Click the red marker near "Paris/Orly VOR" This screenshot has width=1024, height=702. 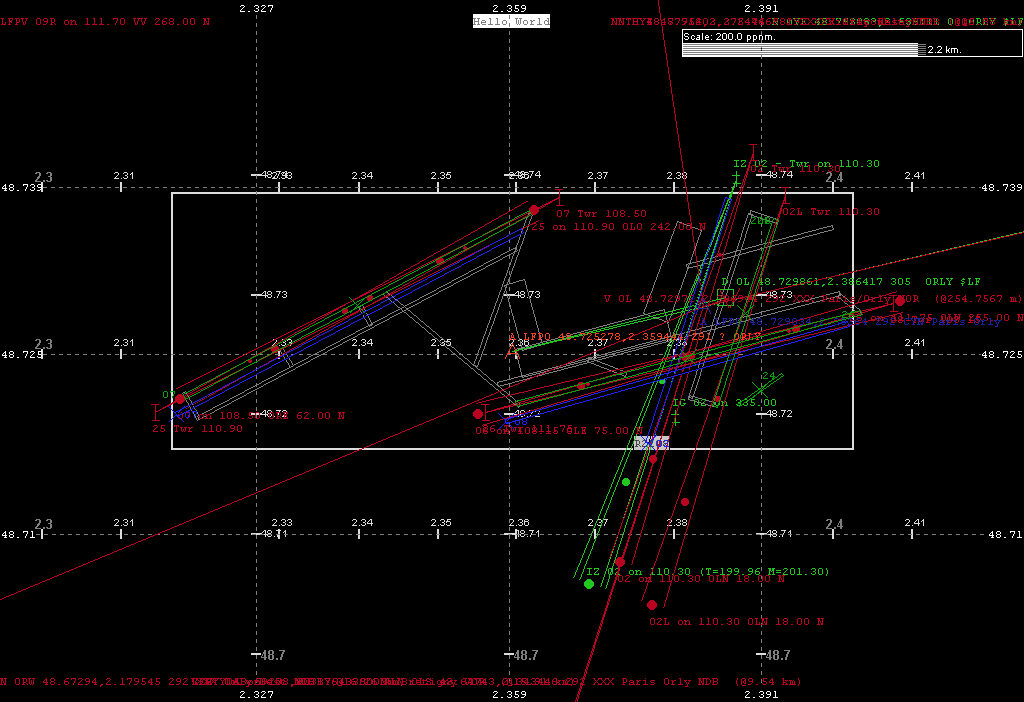click(900, 300)
